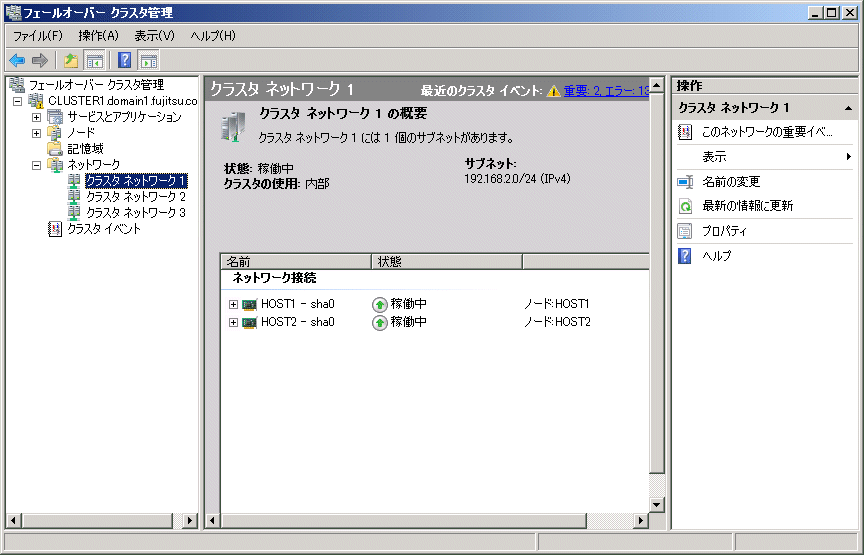Click the vertical scrollbar down arrow
The image size is (864, 555).
click(x=657, y=505)
